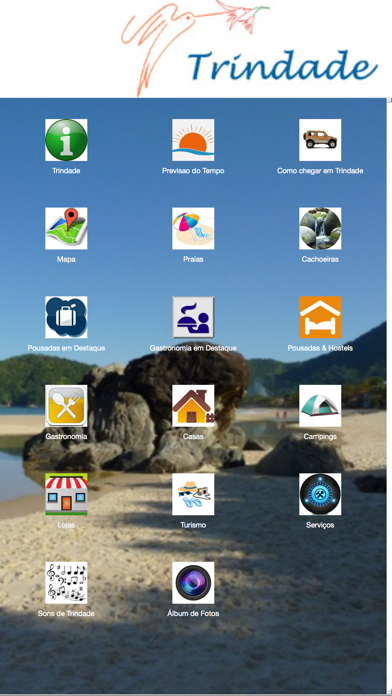Click the Previsao do Tempo label
Viewport: 392px width, 696px height.
click(x=193, y=170)
